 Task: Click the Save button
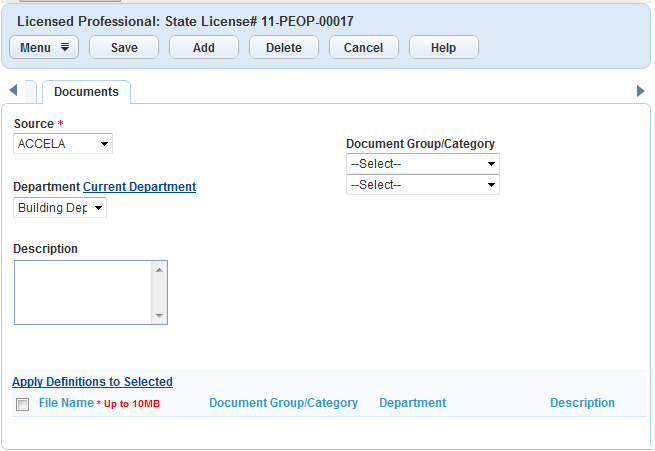(124, 48)
